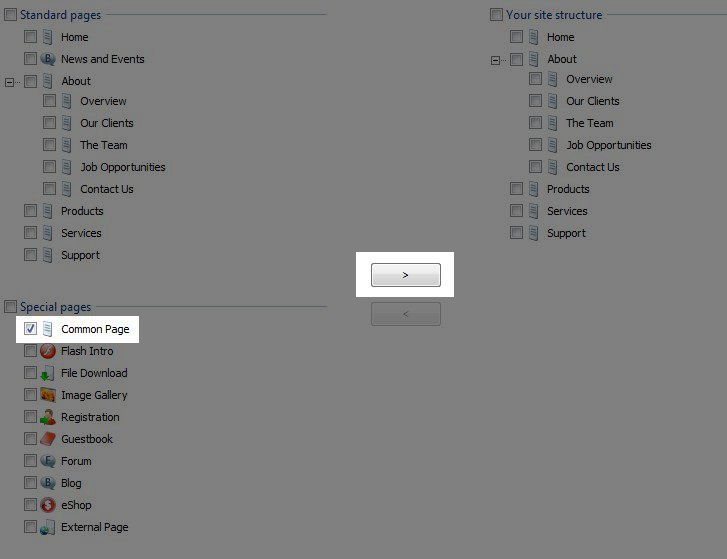Viewport: 727px width, 559px height.
Task: Enable the Your site structure checkbox
Action: [496, 15]
